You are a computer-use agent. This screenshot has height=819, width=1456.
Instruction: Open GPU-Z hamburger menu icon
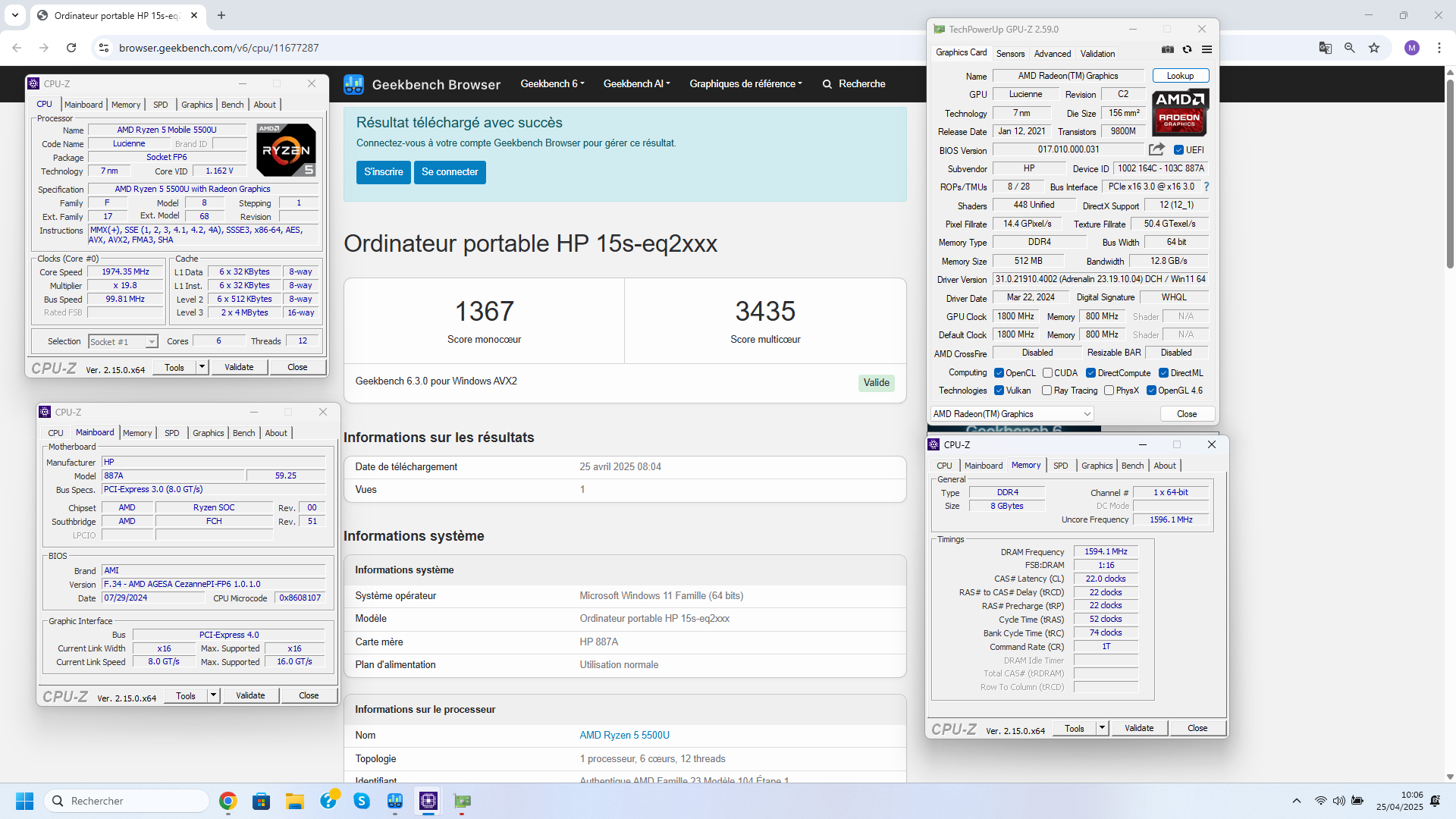[1207, 49]
